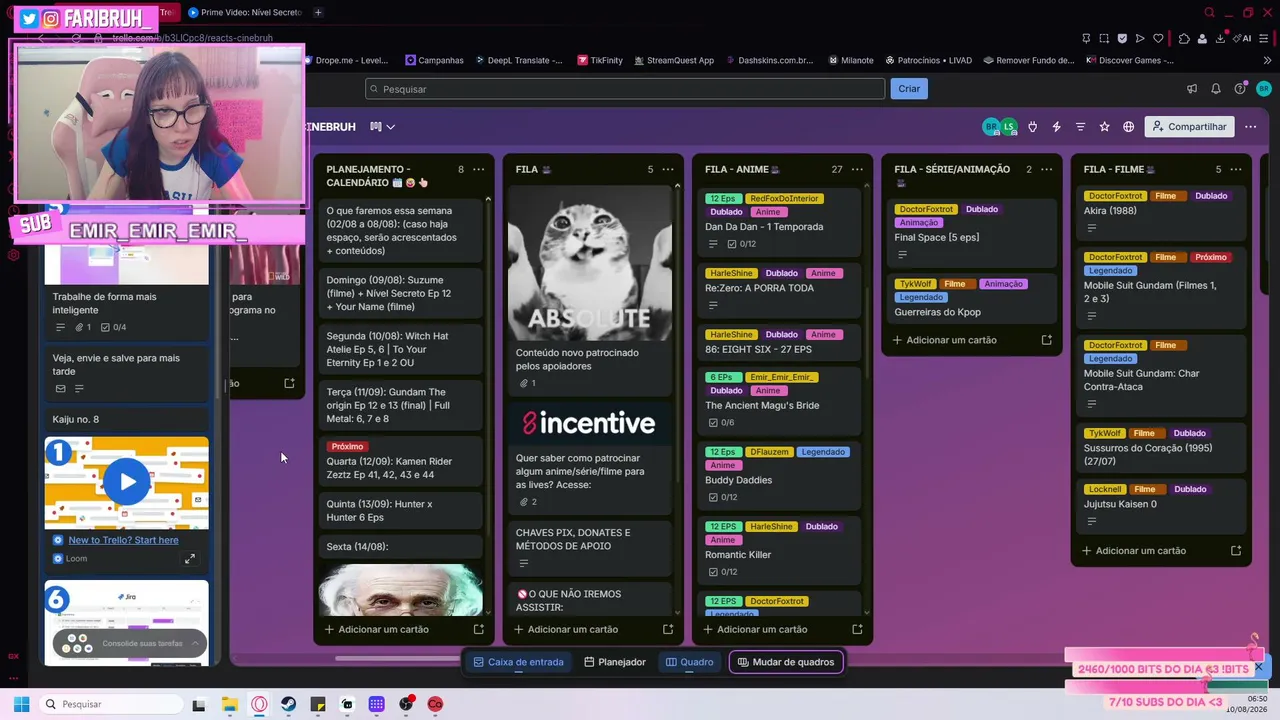1280x720 pixels.
Task: Switch to the Quadro tab
Action: (690, 662)
